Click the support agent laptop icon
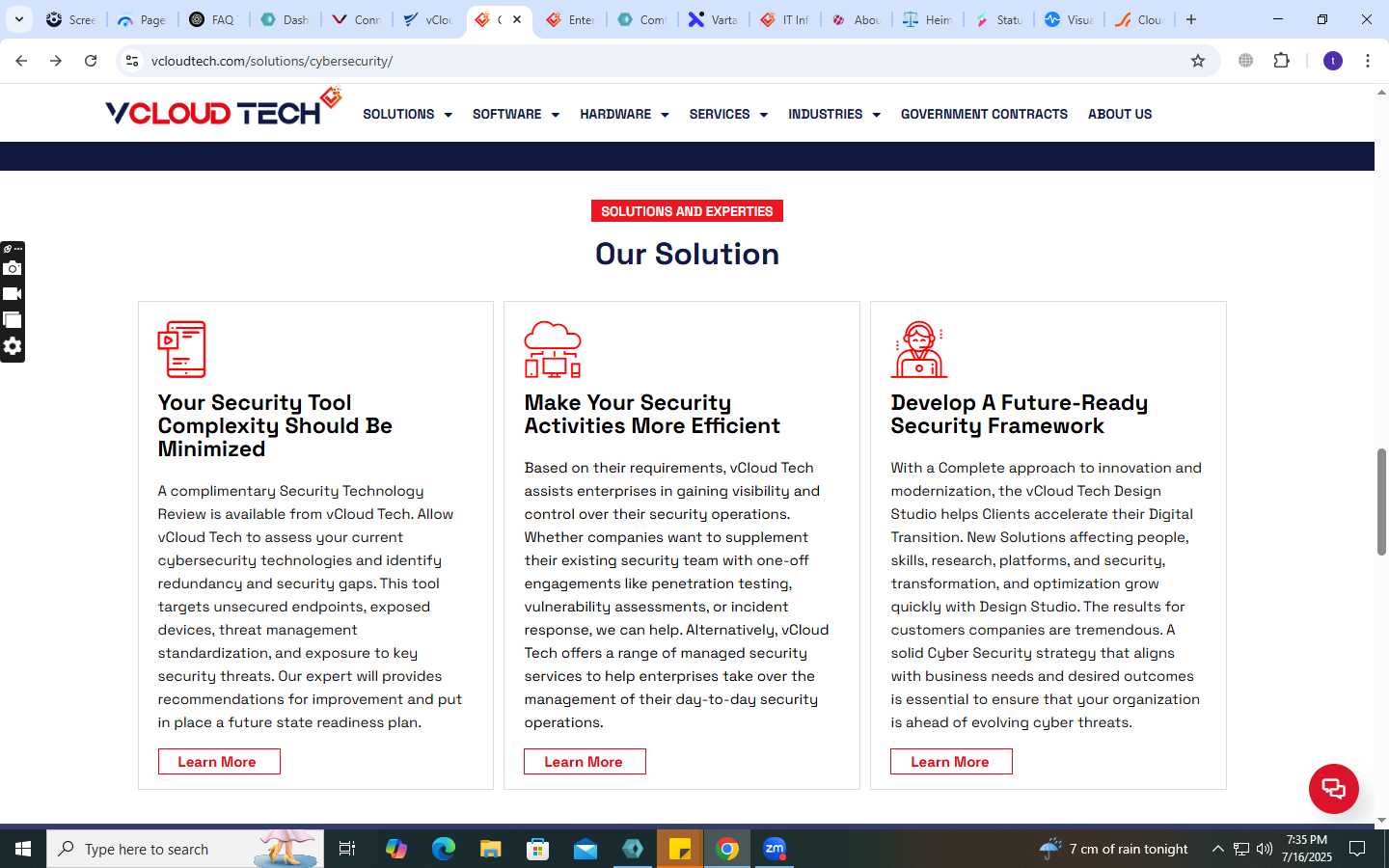Viewport: 1389px width, 868px height. [919, 349]
